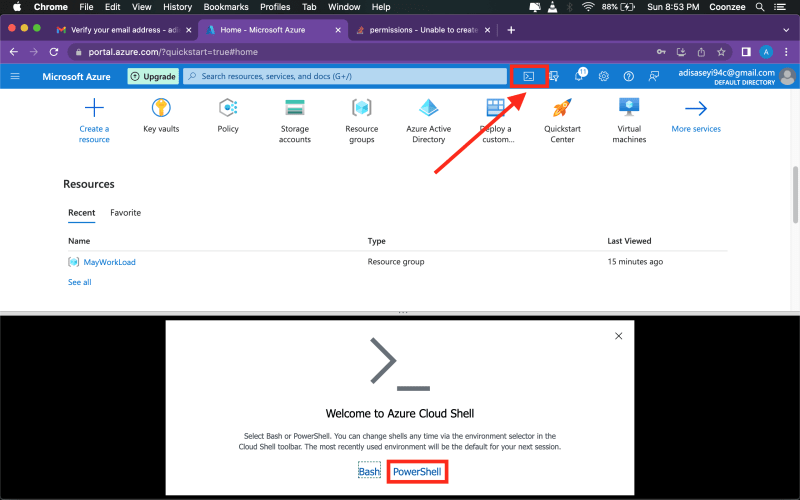Viewport: 800px width, 500px height.
Task: Open the Directories and subscriptions filter icon
Action: click(554, 77)
